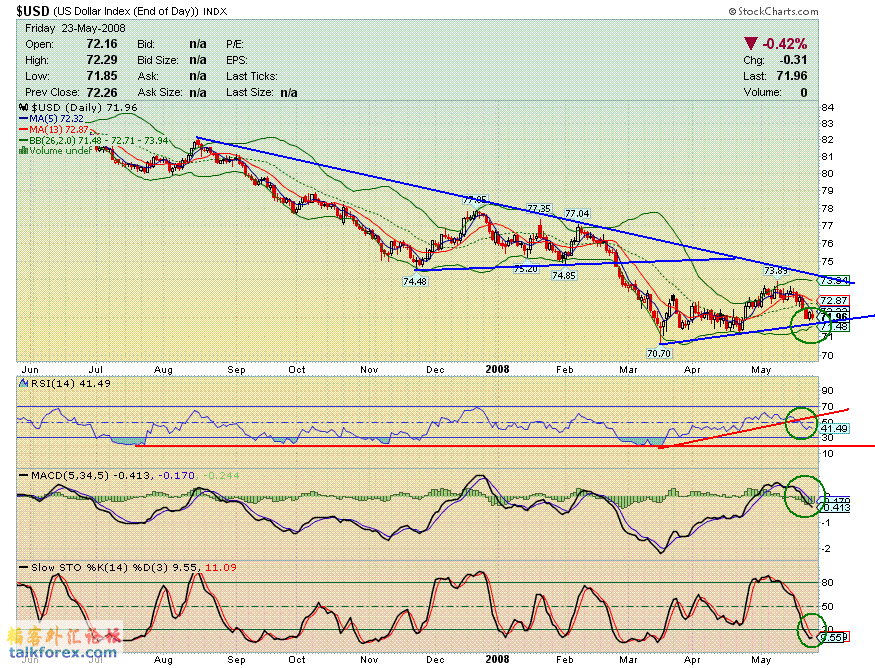Click the 77.04 peak price label
Image resolution: width=875 pixels, height=668 pixels.
click(577, 213)
